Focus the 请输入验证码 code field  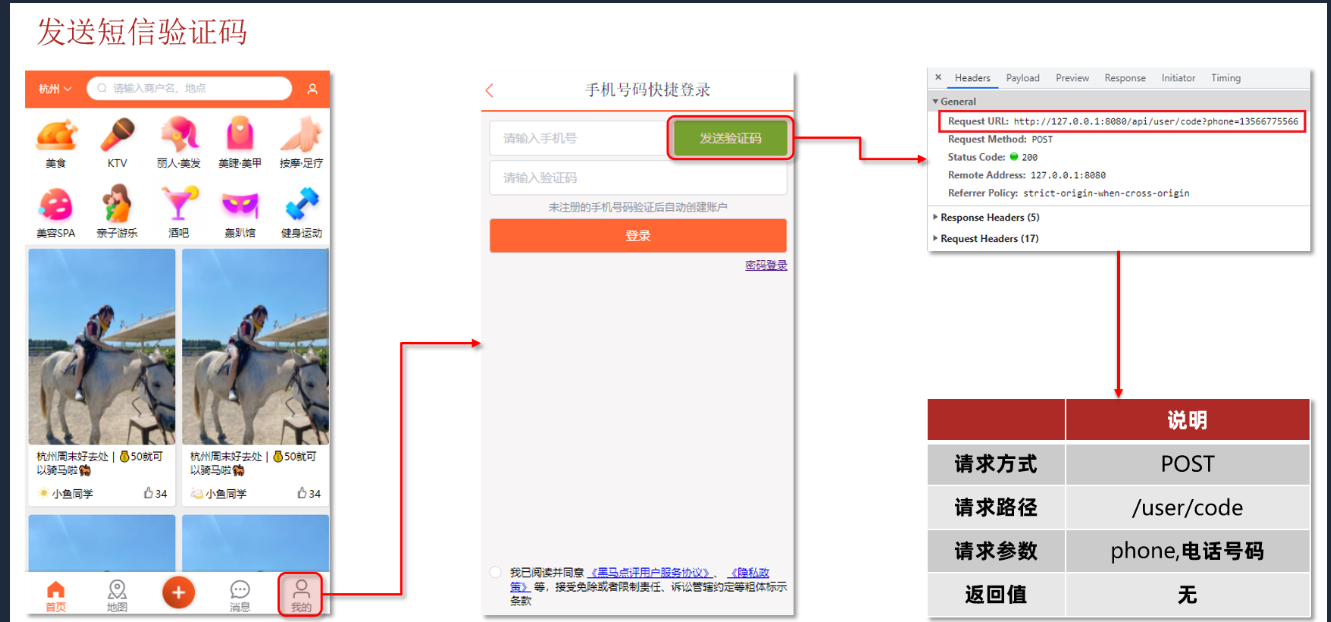click(638, 178)
